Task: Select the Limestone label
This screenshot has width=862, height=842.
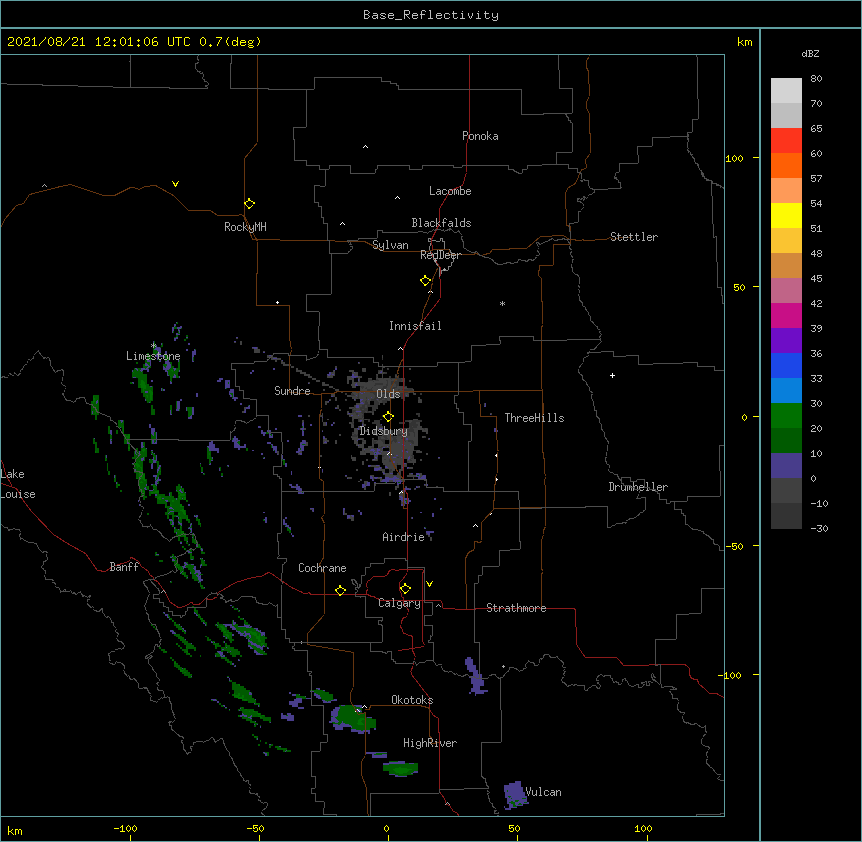Action: click(x=153, y=356)
